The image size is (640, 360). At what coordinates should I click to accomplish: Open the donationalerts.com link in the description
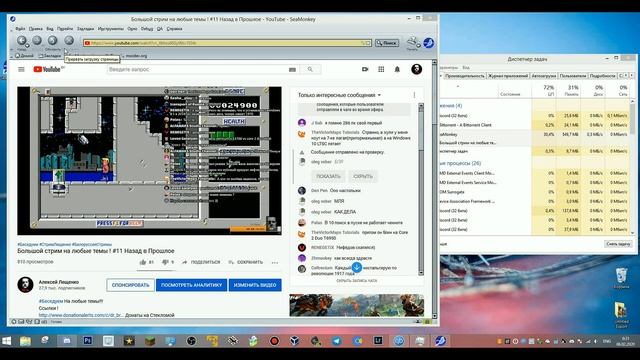coord(81,315)
